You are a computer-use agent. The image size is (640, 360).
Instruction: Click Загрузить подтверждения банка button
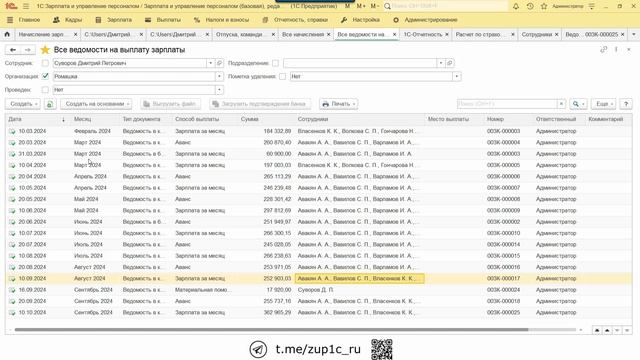[260, 104]
